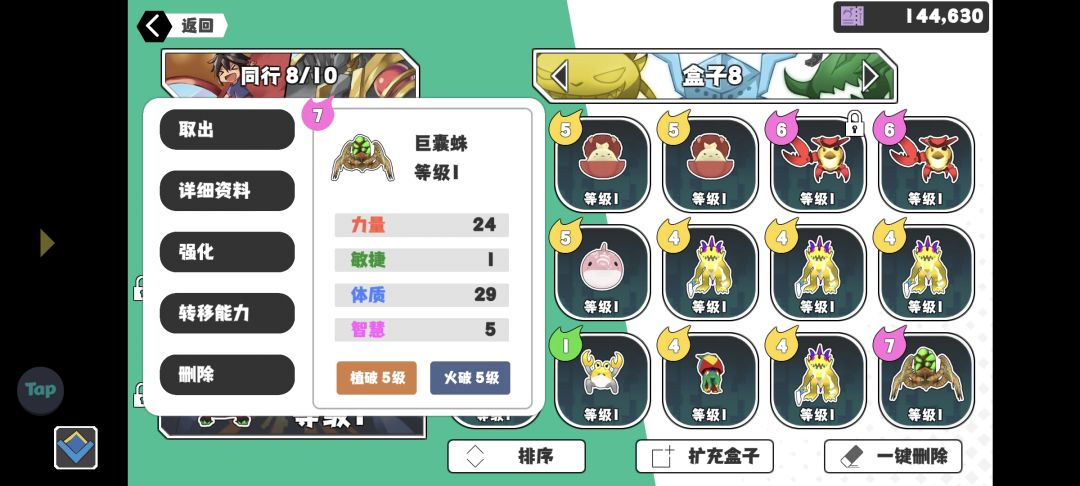
Task: Go to previous box with left arrow
Action: pos(559,76)
